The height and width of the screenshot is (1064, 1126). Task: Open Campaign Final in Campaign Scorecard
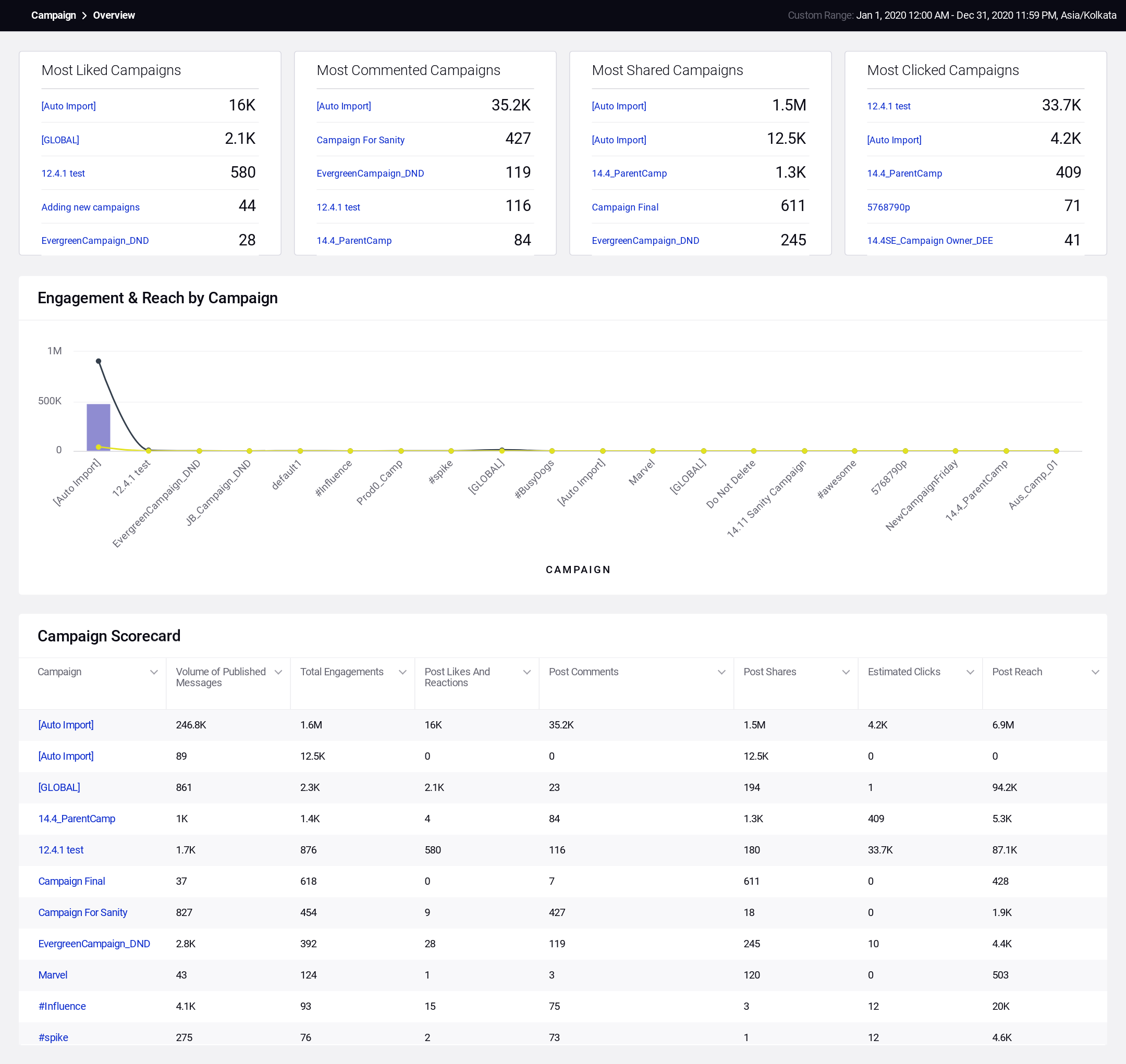pyautogui.click(x=71, y=881)
